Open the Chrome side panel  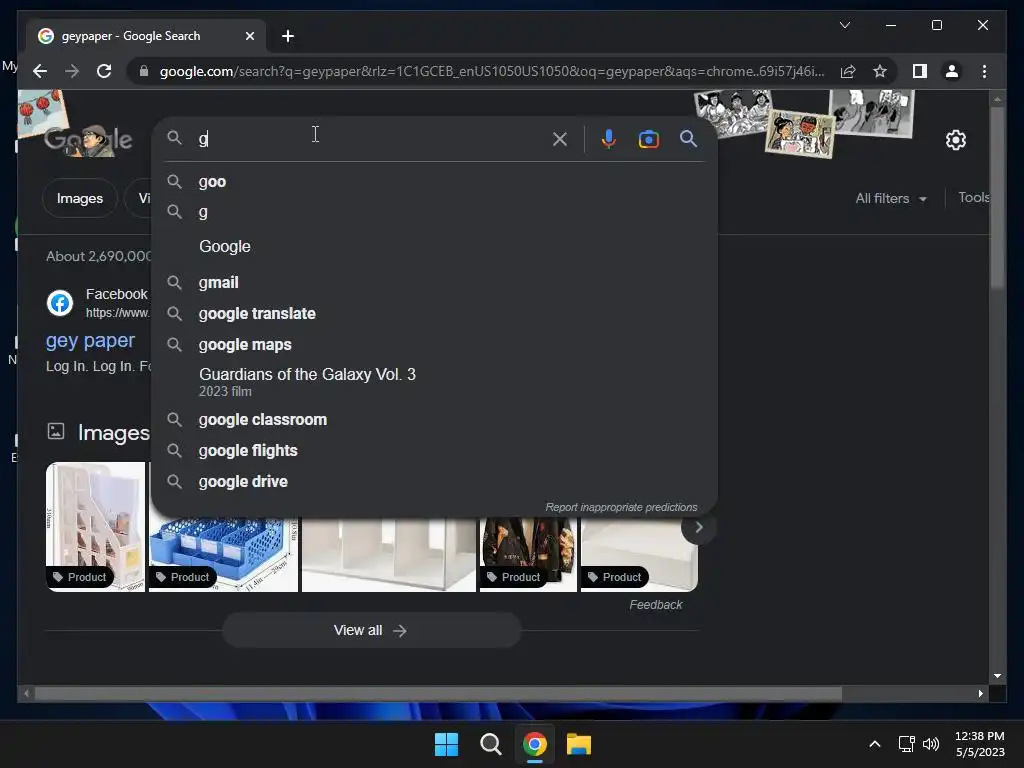[x=920, y=71]
